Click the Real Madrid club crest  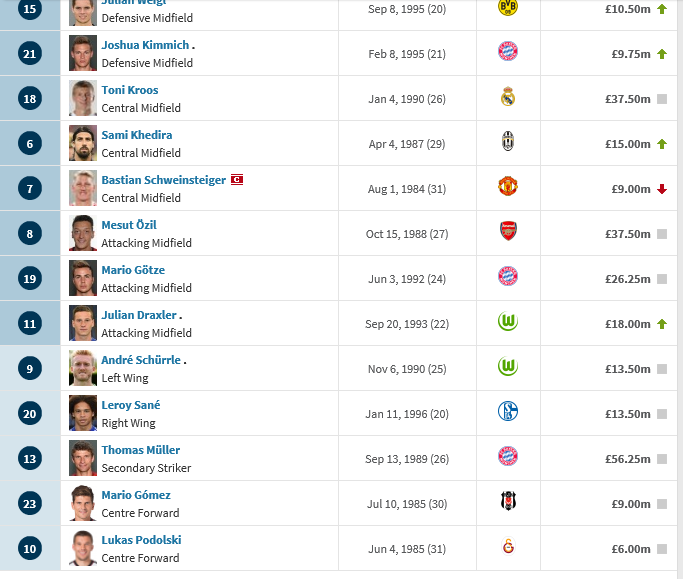point(508,98)
